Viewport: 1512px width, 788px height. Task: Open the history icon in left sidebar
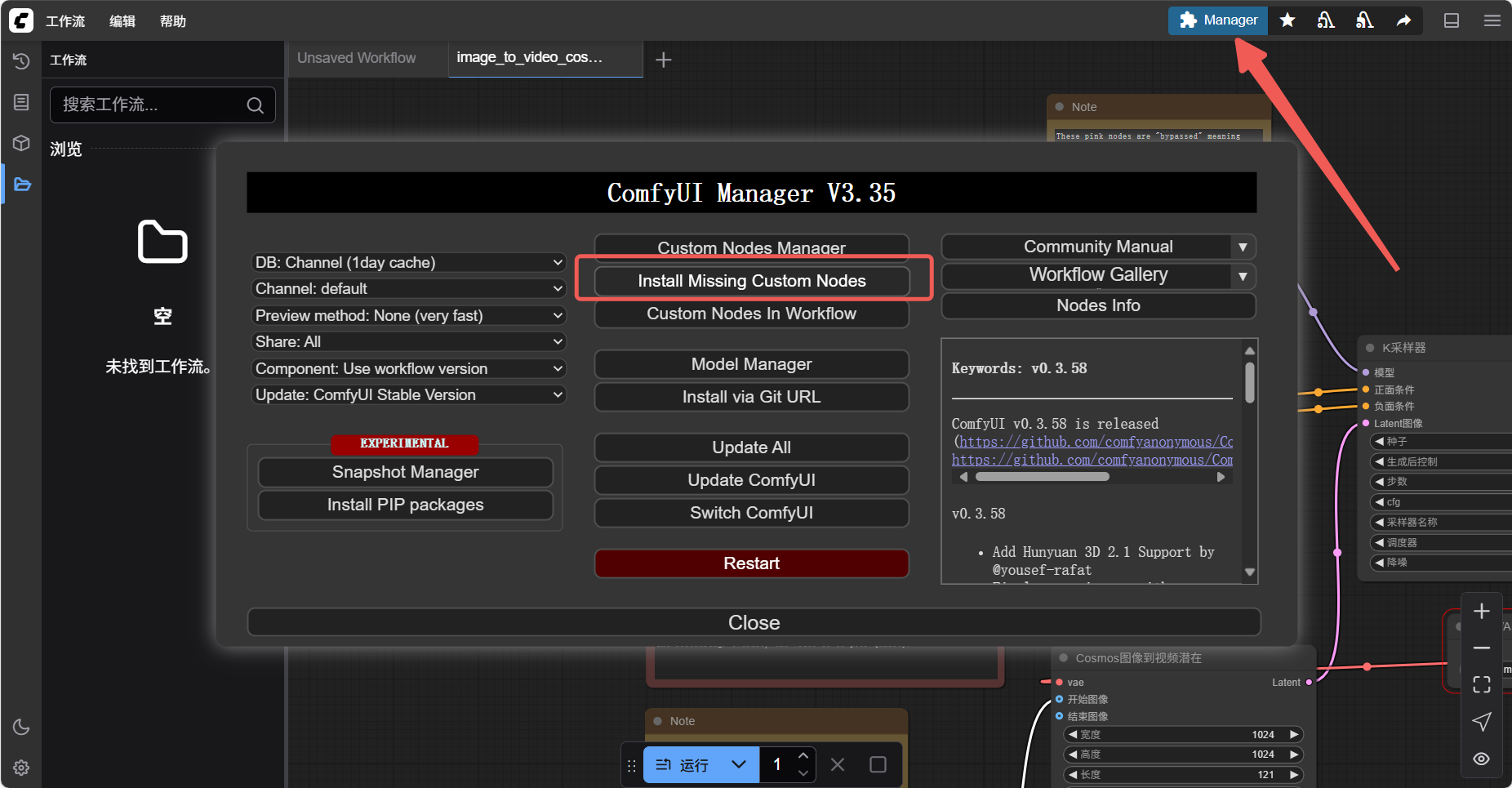coord(21,61)
